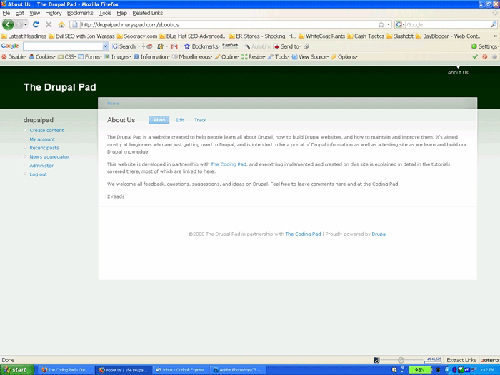The image size is (500, 375).
Task: Open the File menu
Action: click(x=6, y=13)
